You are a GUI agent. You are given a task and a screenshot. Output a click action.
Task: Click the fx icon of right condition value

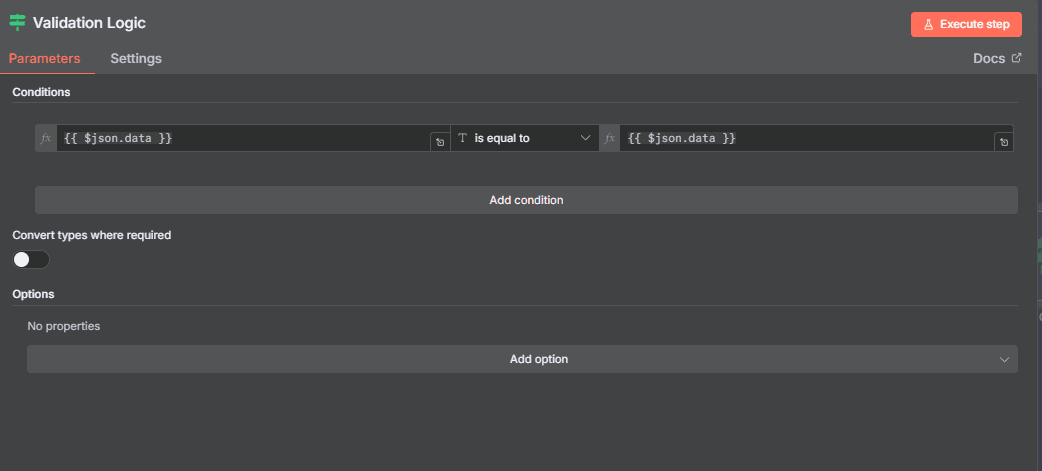(x=609, y=138)
